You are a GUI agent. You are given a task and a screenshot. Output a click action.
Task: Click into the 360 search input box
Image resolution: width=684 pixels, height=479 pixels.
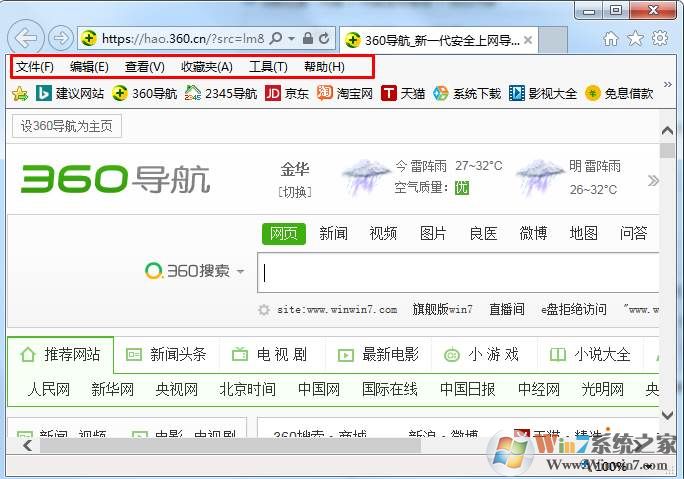458,273
